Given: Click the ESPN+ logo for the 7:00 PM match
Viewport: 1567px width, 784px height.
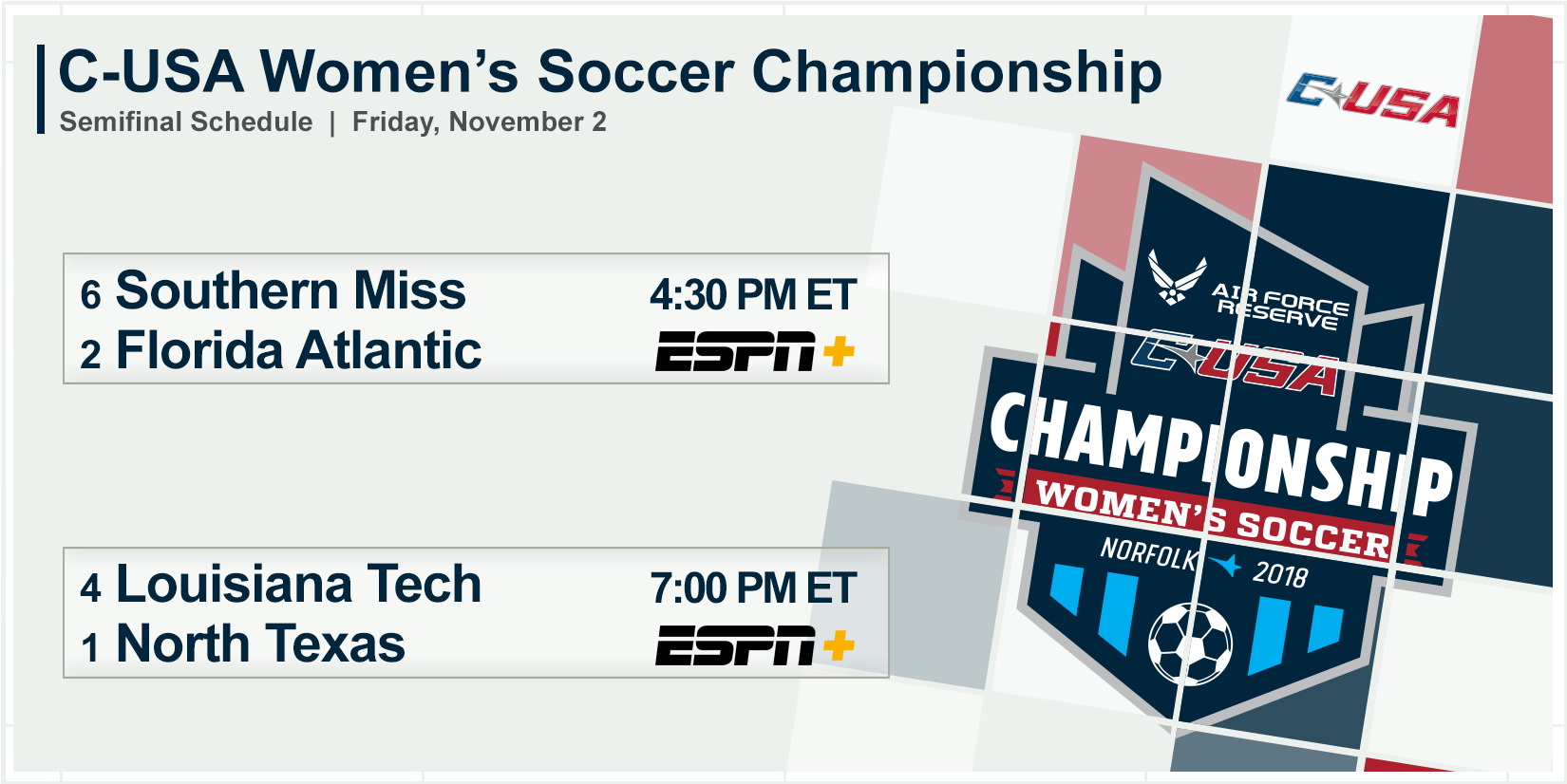Looking at the screenshot, I should point(755,645).
